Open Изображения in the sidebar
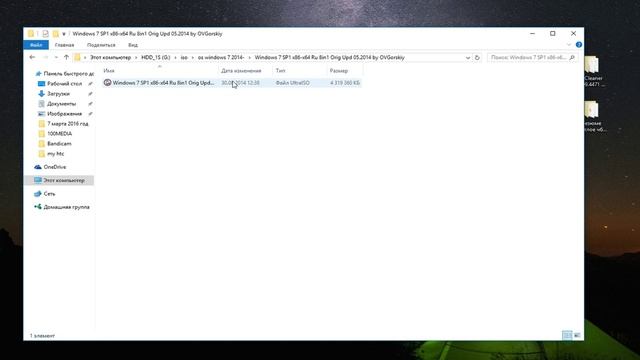This screenshot has height=360, width=640. coord(64,113)
